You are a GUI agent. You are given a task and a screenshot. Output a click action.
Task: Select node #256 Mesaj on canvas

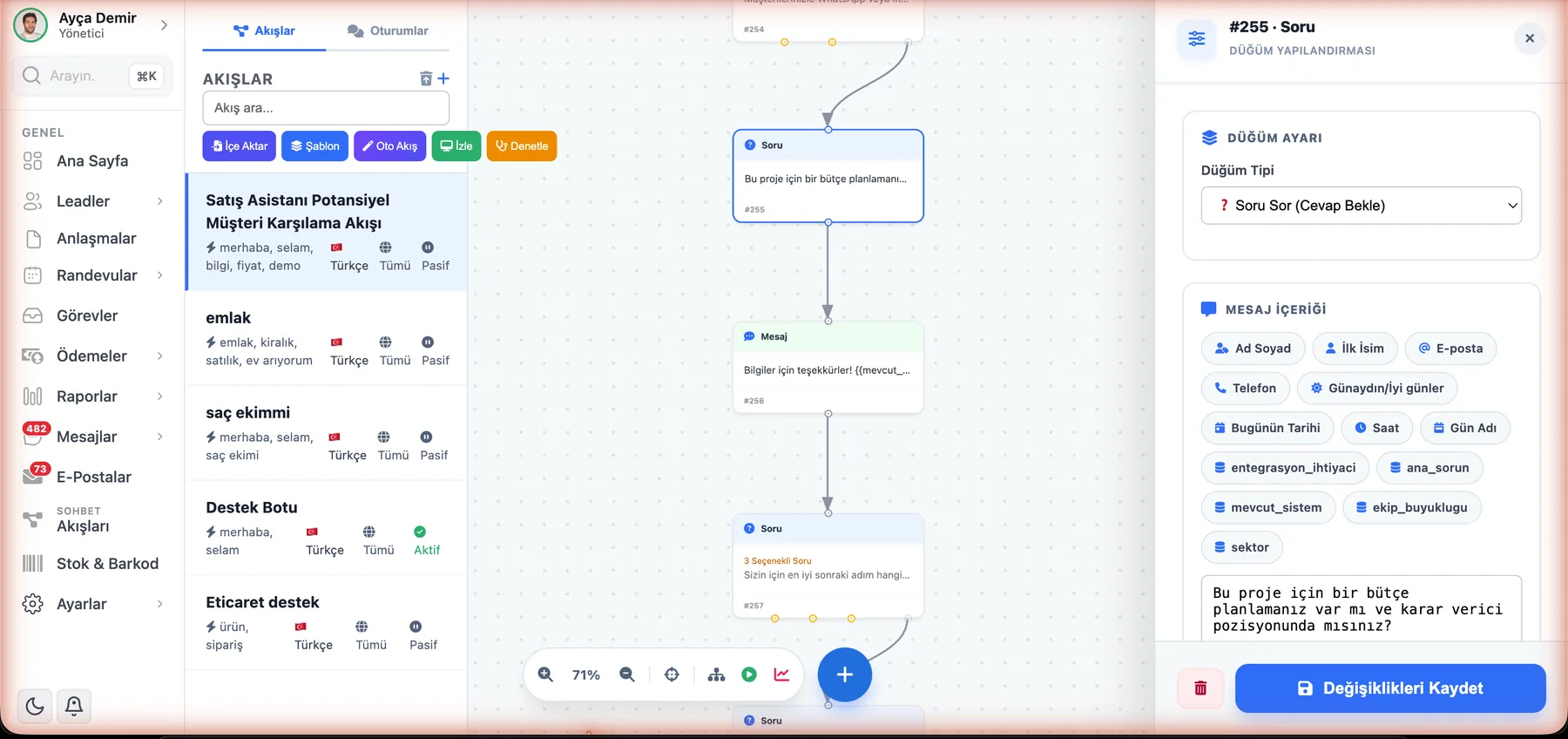pos(828,367)
